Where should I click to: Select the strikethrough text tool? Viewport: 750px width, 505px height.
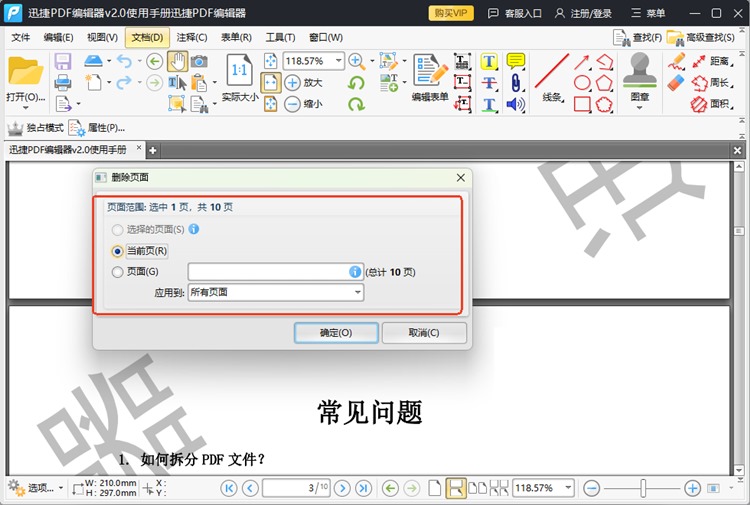(489, 83)
